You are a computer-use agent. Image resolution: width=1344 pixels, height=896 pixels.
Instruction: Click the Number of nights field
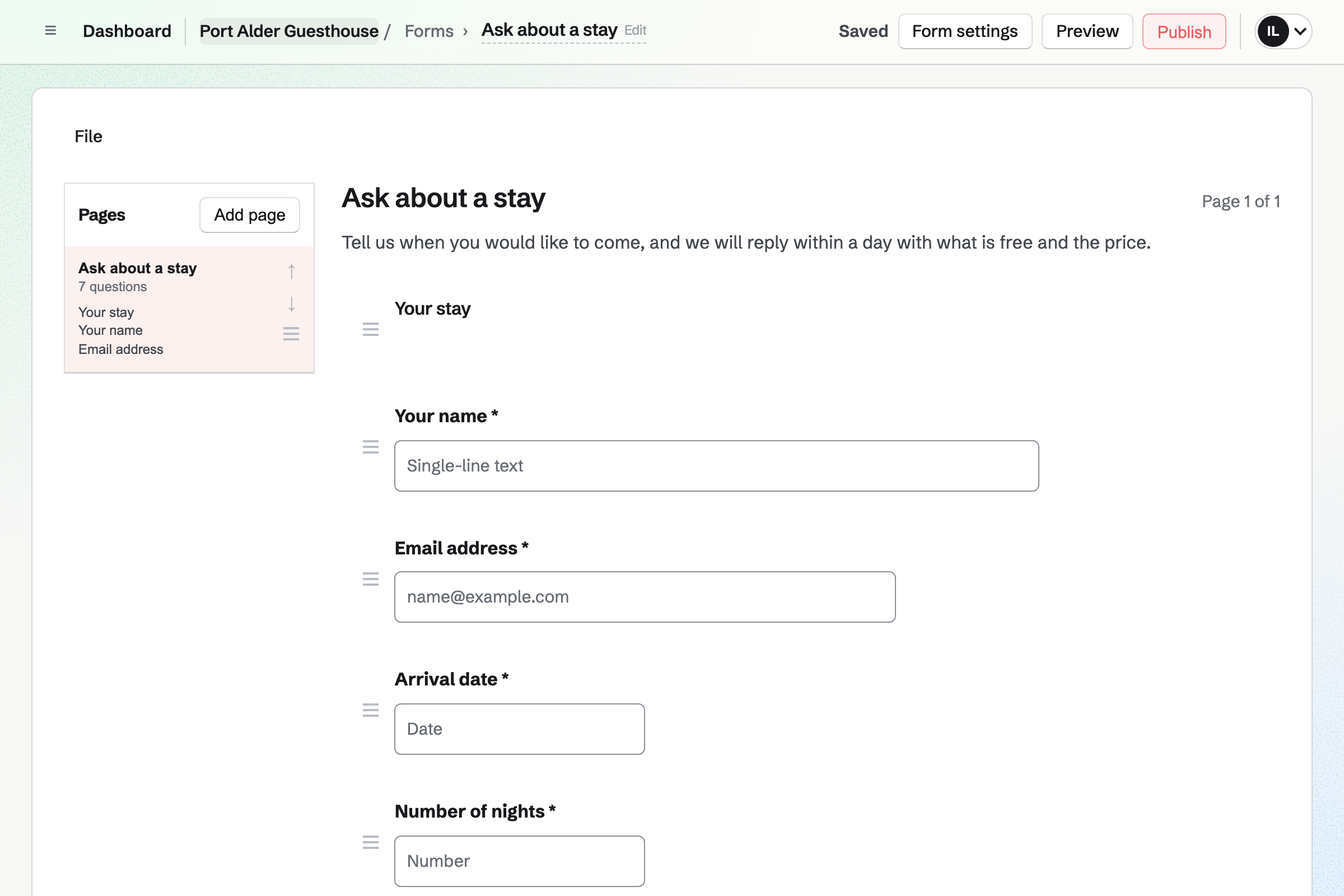[x=520, y=861]
